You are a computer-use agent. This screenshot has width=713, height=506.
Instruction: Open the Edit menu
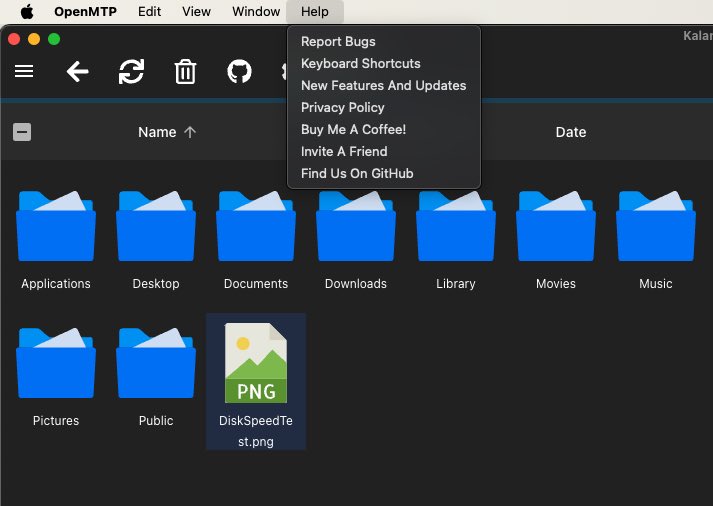tap(149, 11)
